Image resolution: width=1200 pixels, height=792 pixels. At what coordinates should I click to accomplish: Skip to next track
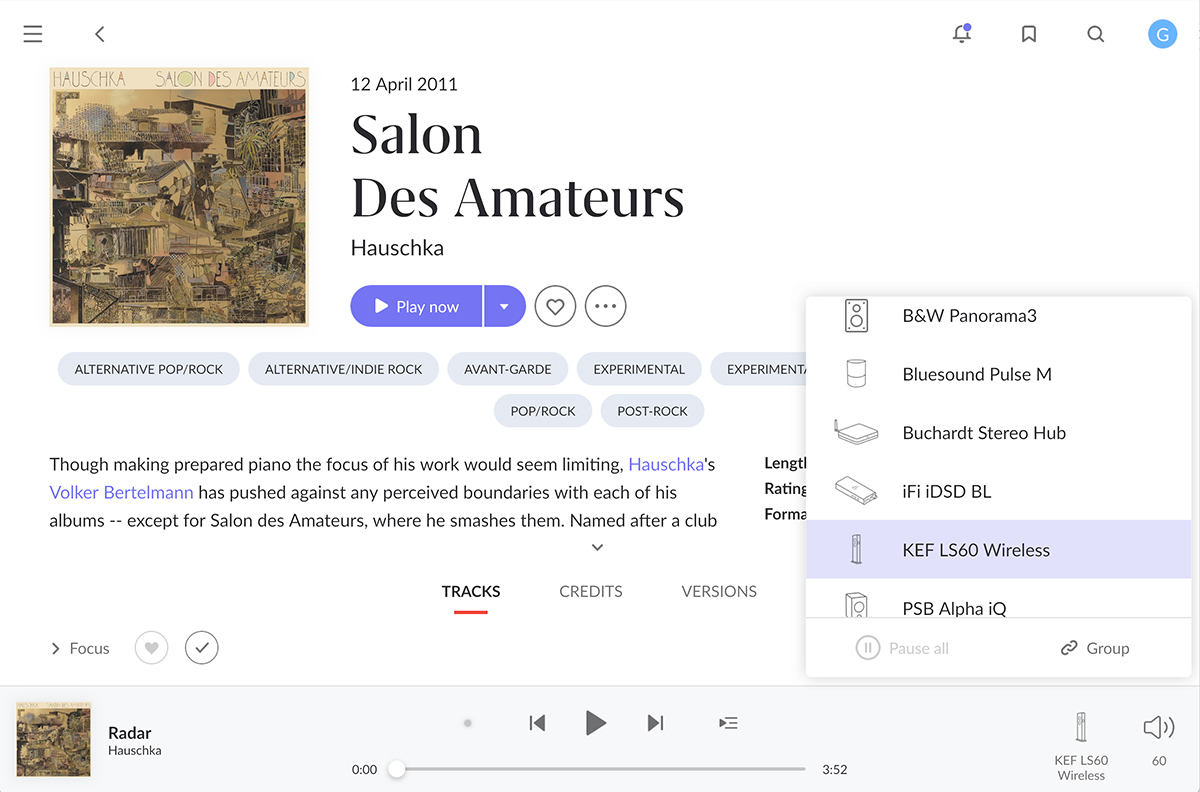coord(655,722)
